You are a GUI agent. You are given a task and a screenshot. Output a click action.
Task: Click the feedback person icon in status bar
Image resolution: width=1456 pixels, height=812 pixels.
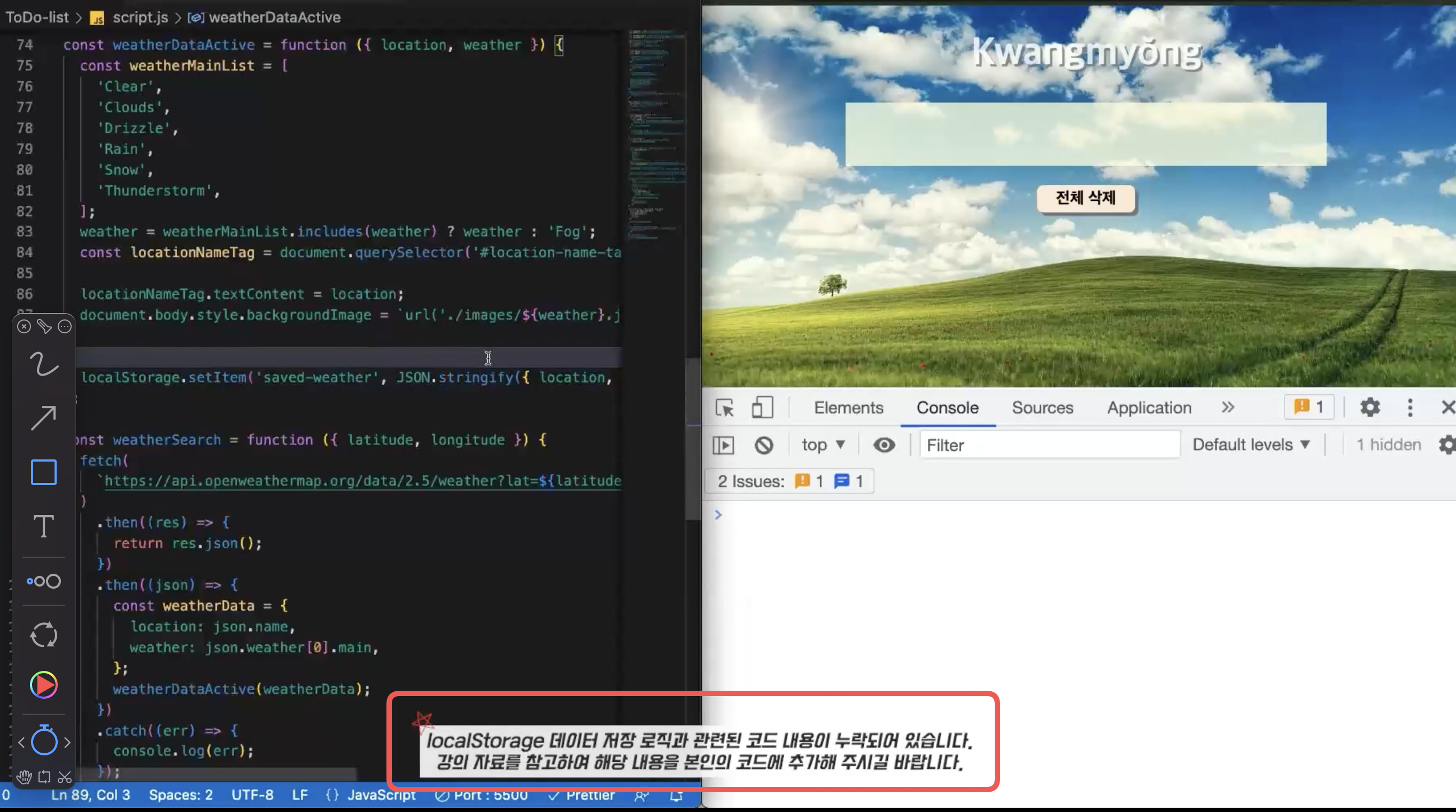point(641,795)
